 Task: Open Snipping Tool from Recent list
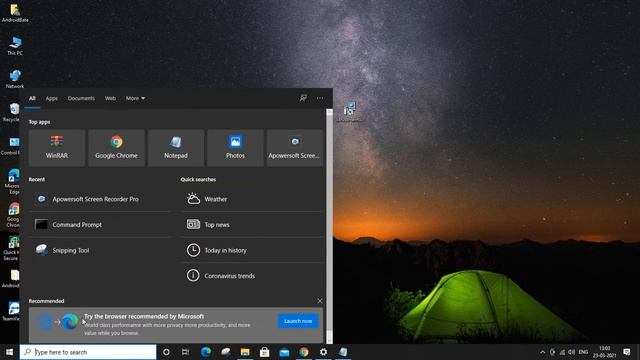pos(100,250)
